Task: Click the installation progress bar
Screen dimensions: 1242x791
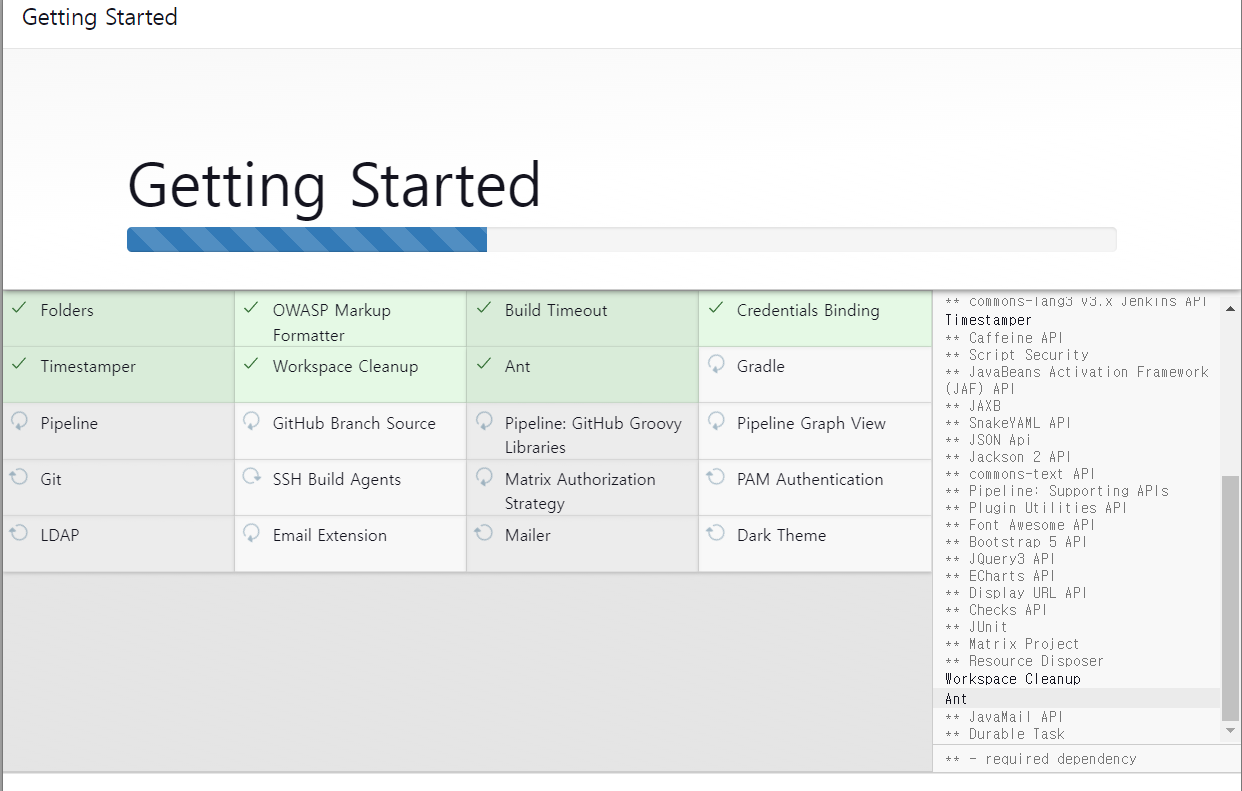Action: (x=621, y=240)
